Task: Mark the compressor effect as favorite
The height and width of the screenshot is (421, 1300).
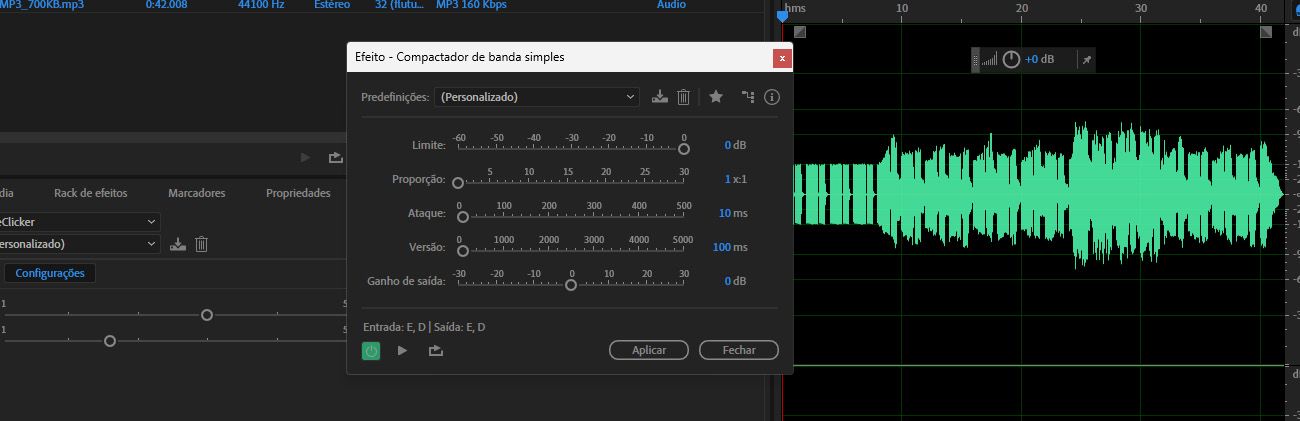Action: coord(716,97)
